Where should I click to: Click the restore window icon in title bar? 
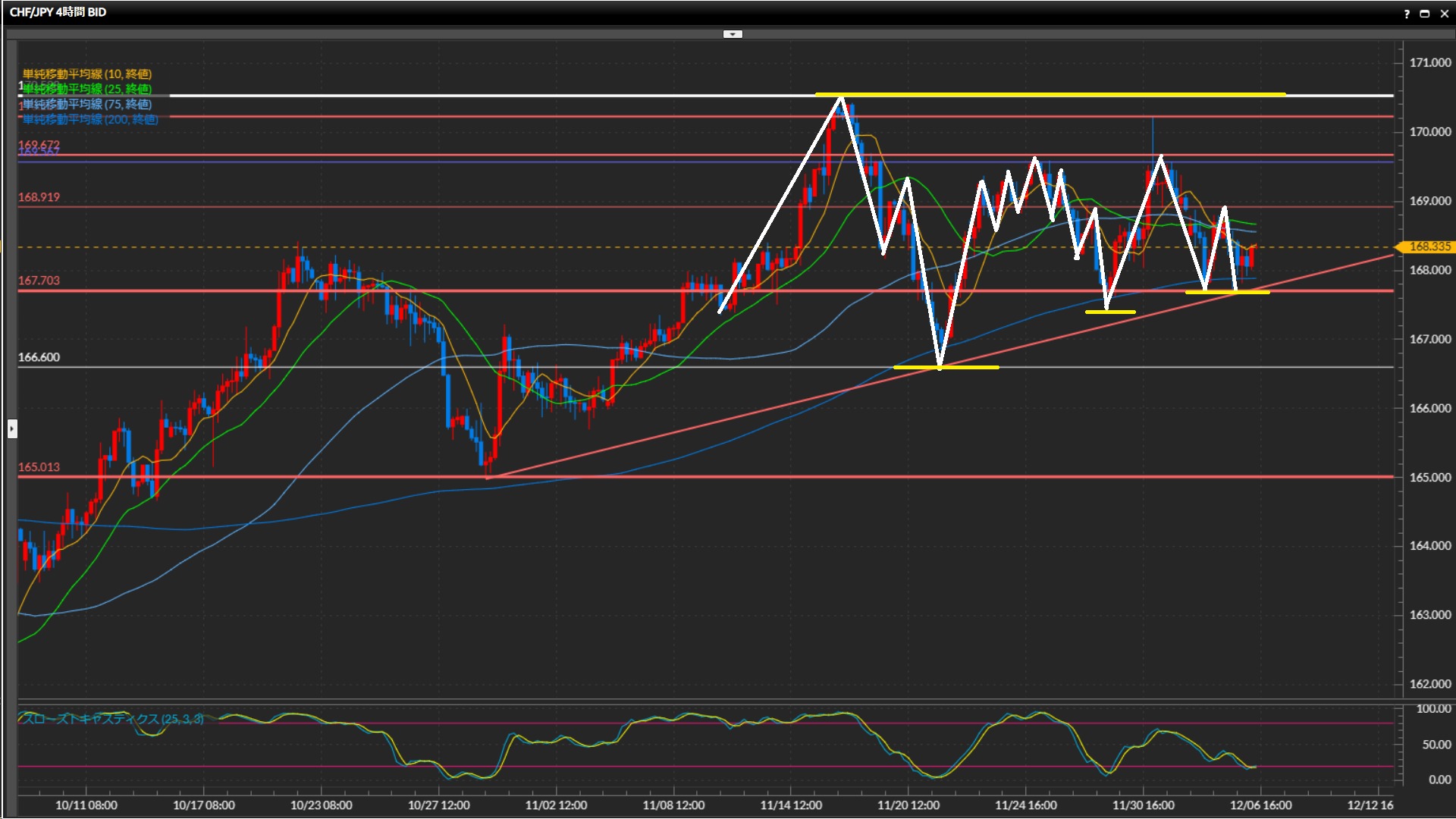coord(1425,13)
